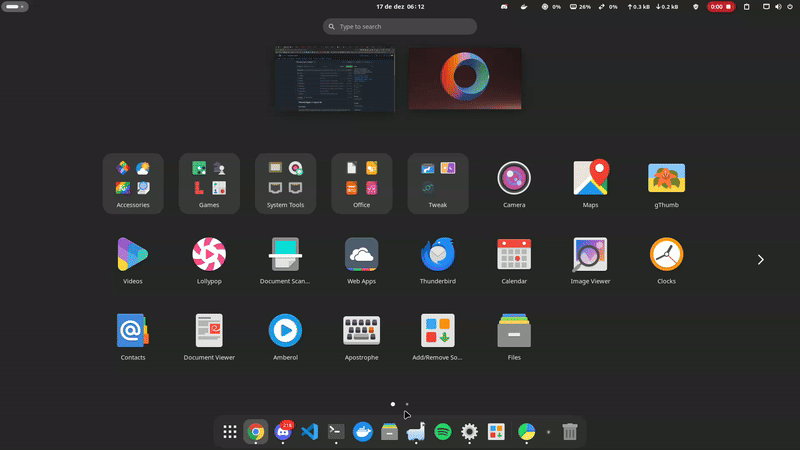Switch to the dark editor window thumbnail

coord(335,79)
